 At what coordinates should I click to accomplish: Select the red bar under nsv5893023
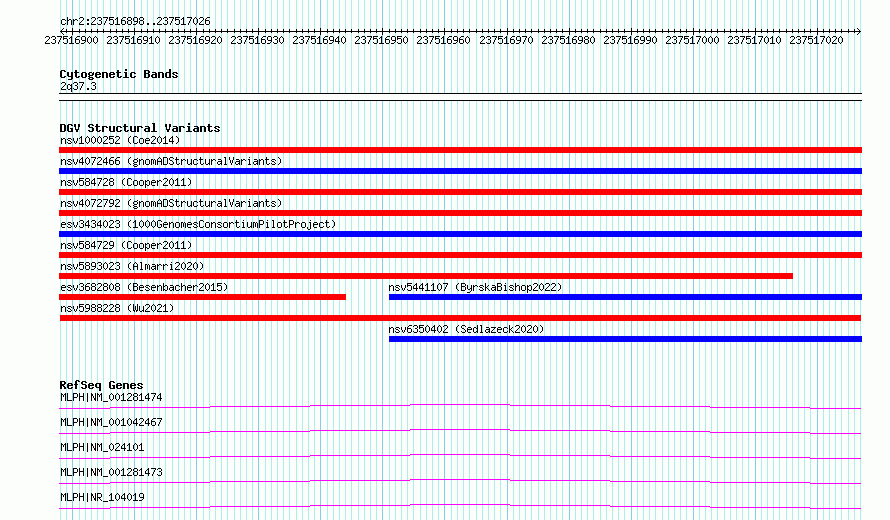point(426,276)
